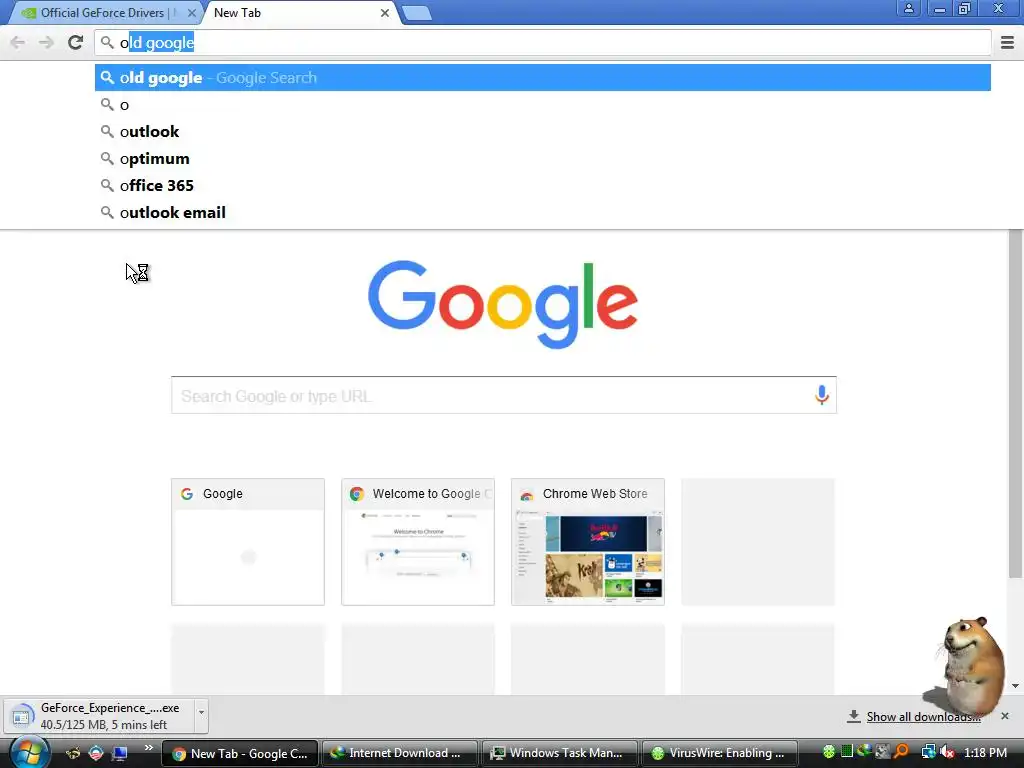This screenshot has width=1024, height=768.
Task: Open the Welcome to Google Chrome thumbnail
Action: (x=418, y=542)
